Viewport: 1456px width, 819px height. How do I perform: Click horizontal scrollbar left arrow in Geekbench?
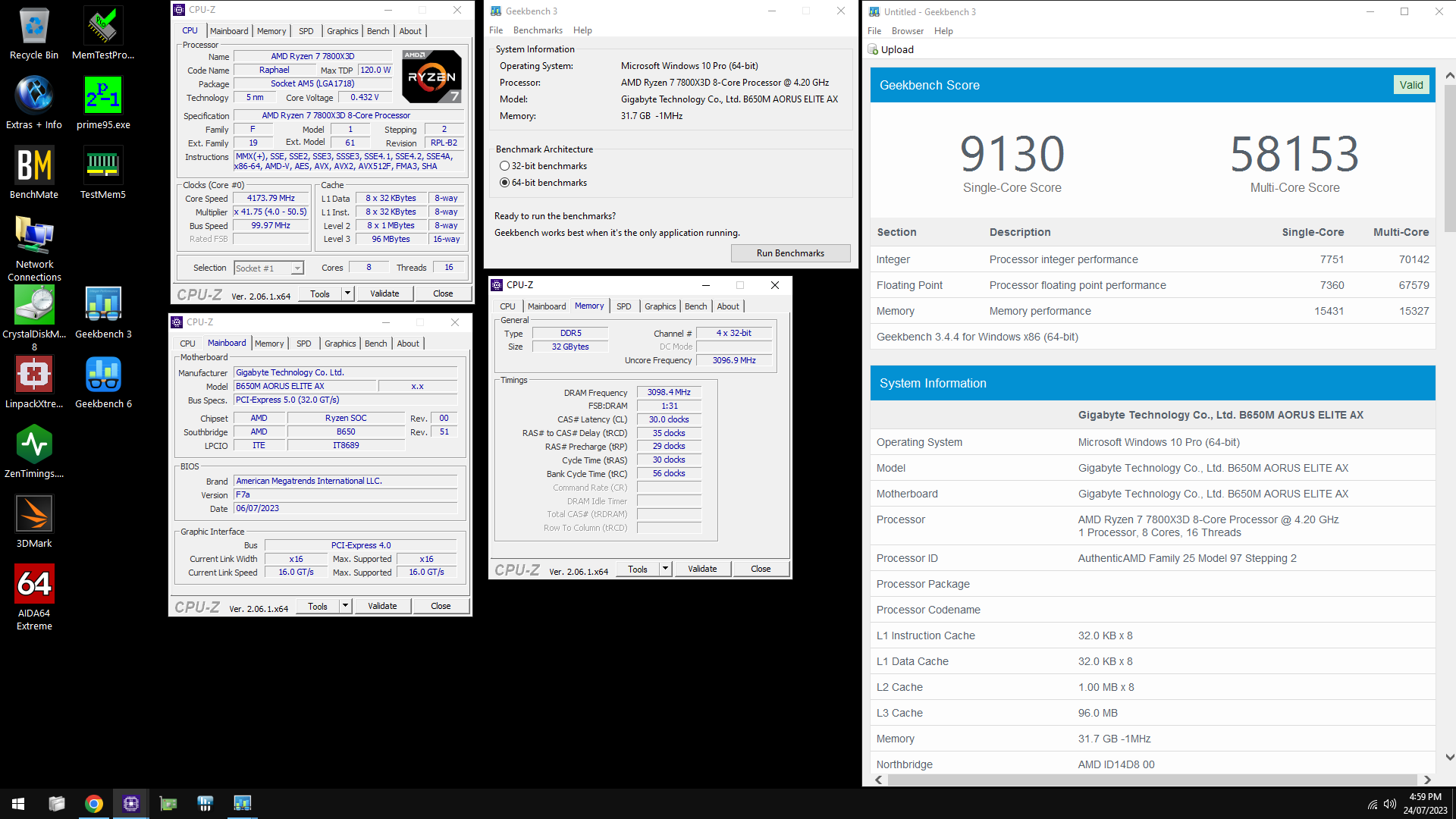tap(878, 780)
